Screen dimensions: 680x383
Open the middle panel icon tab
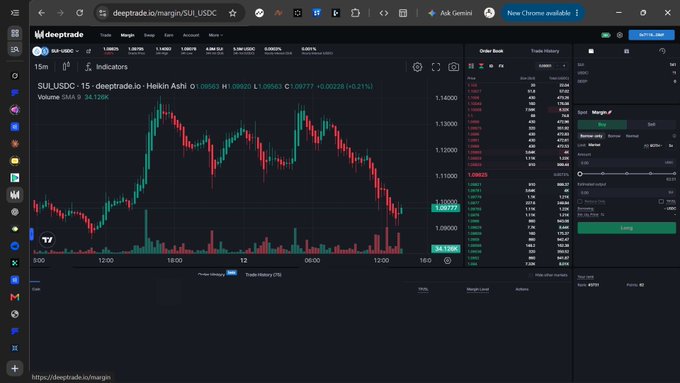coord(626,51)
